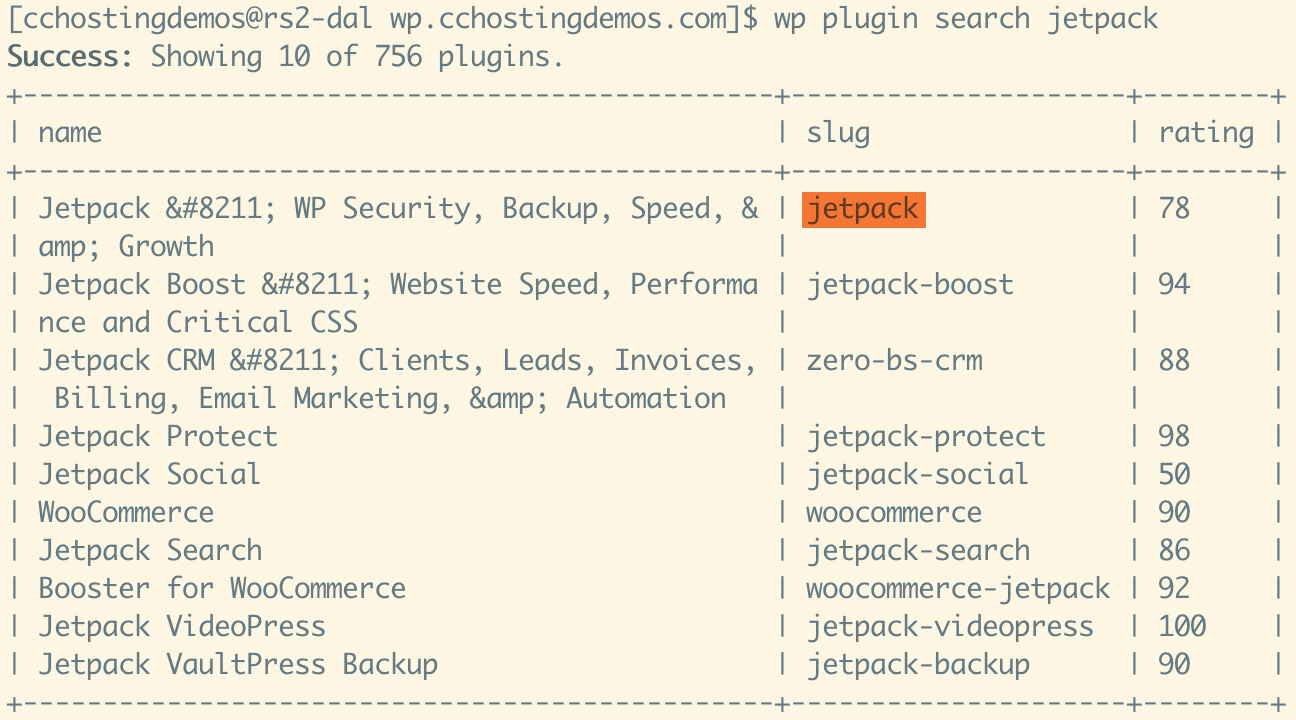Click the woocommerce-jetpack slug
The width and height of the screenshot is (1296, 720).
click(x=958, y=588)
